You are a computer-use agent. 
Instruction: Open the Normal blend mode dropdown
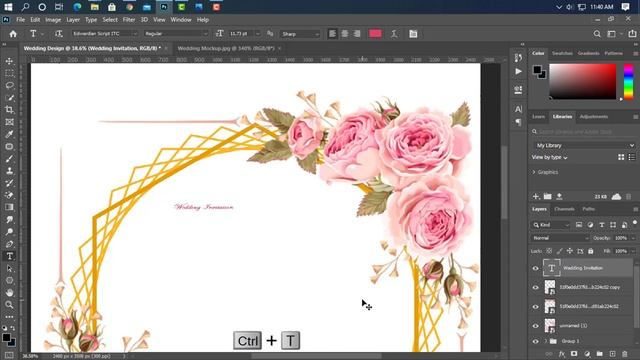click(x=560, y=238)
